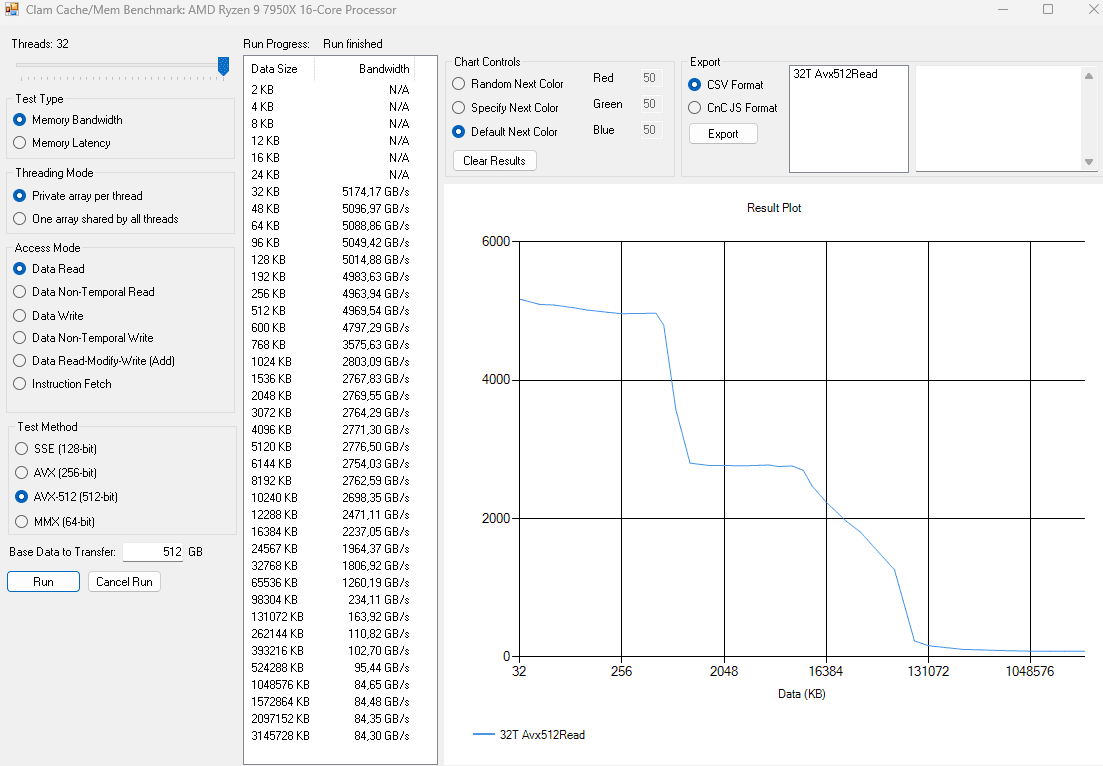Choose MMX (64-bit) test method
1103x766 pixels.
pos(55,521)
